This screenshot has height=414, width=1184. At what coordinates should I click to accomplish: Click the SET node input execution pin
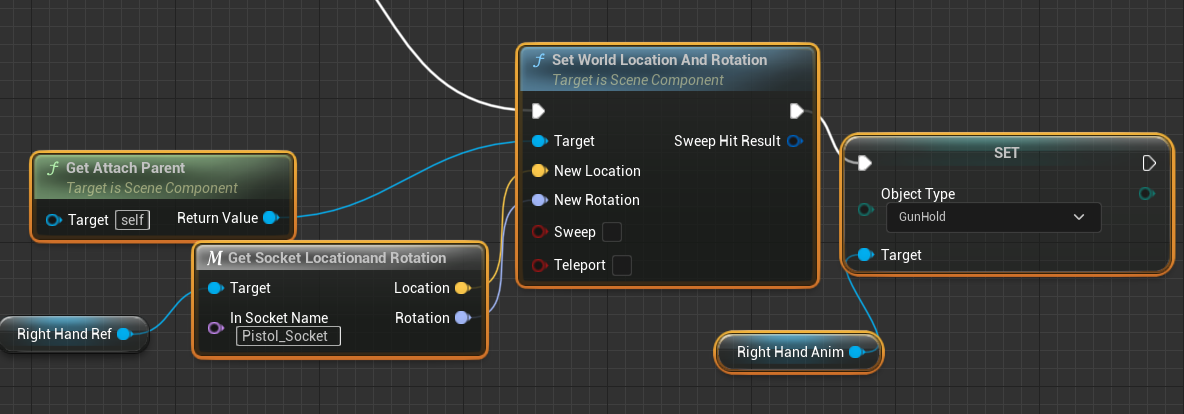click(865, 163)
